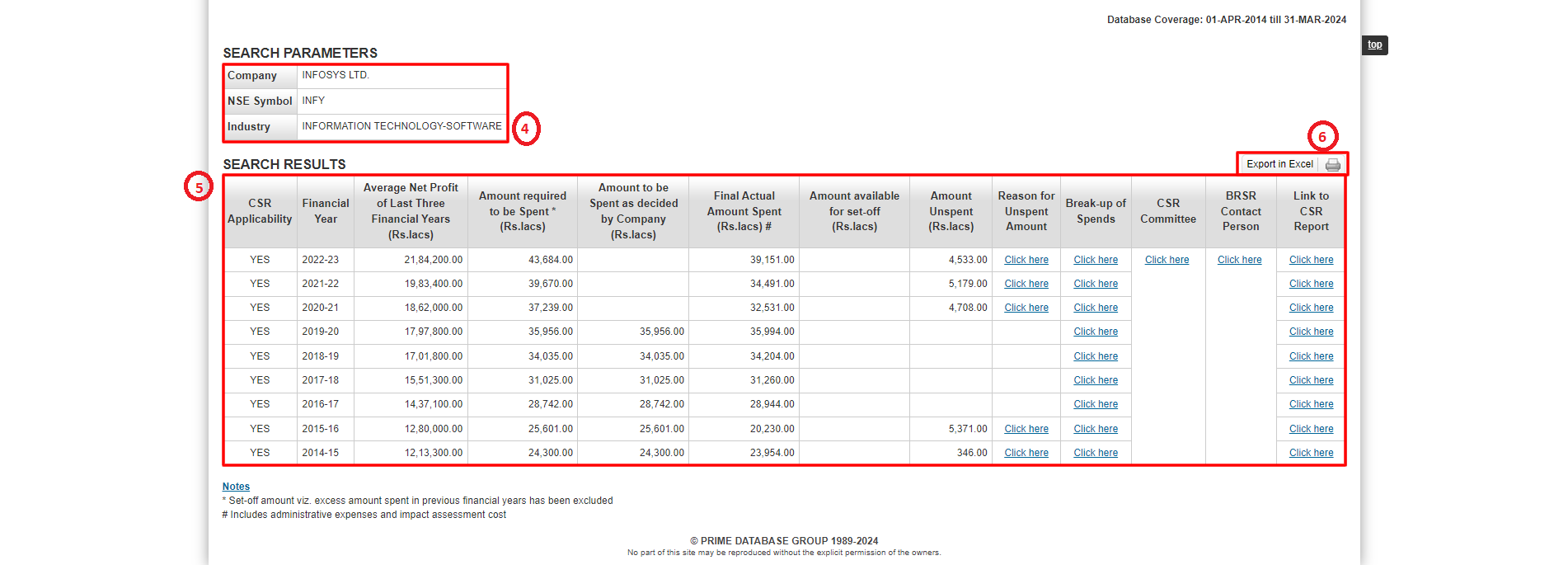Screen dimensions: 1568x565
Task: Click the 12,13,300.00 net profit value
Action: pyautogui.click(x=434, y=453)
